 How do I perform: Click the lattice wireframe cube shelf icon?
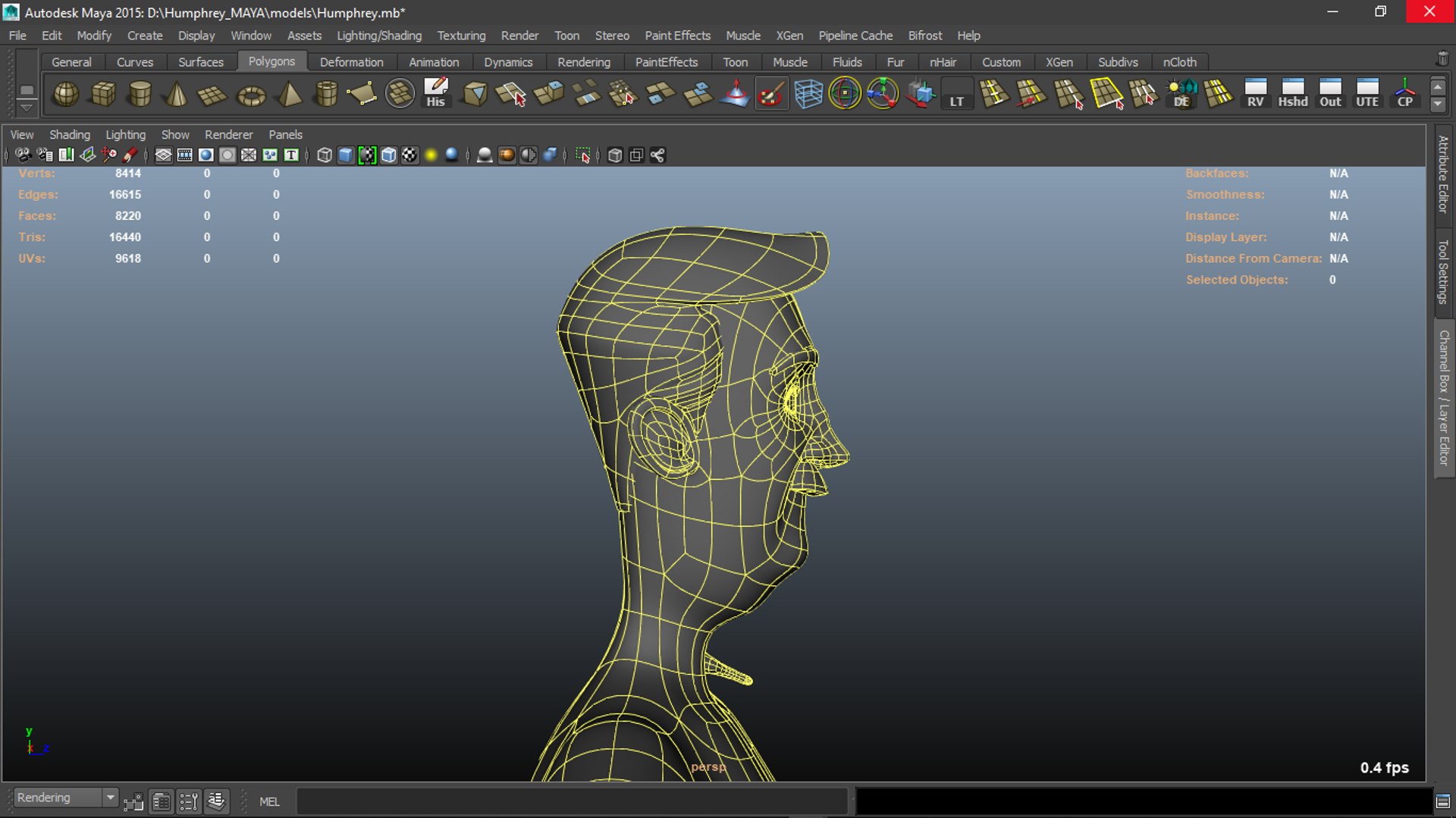pyautogui.click(x=808, y=94)
